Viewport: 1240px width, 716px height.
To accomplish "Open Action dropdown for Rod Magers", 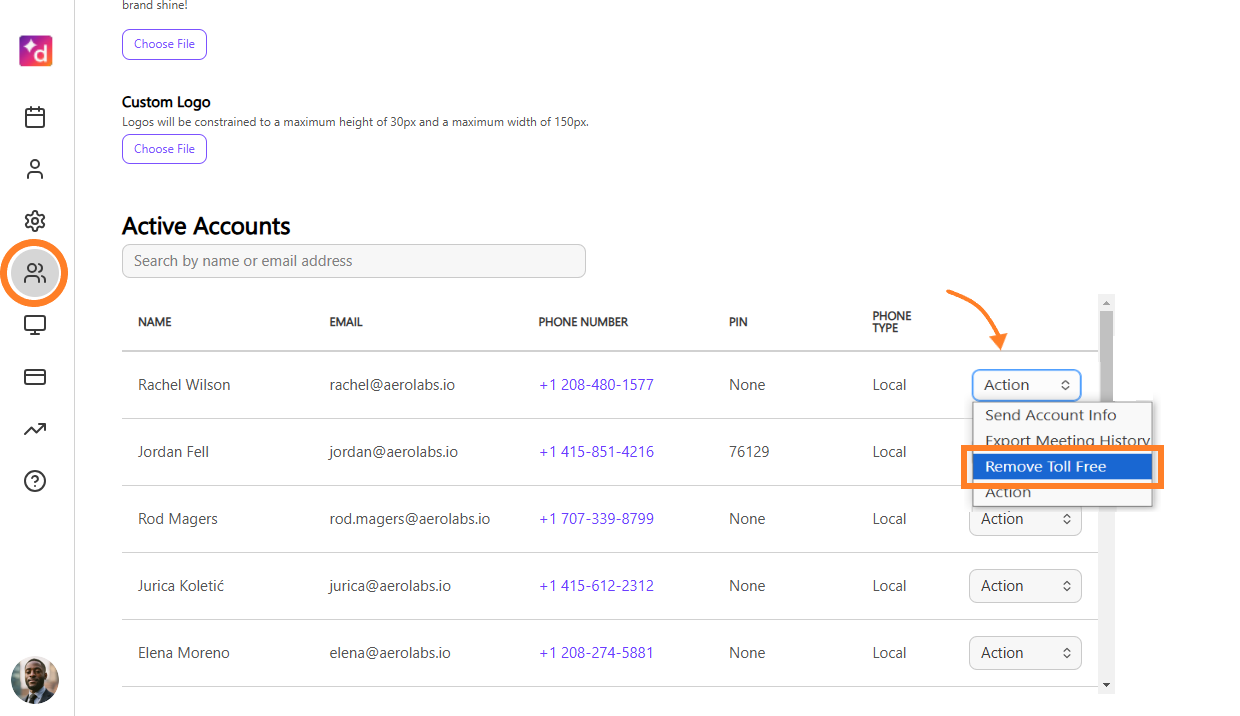I will click(x=1025, y=519).
